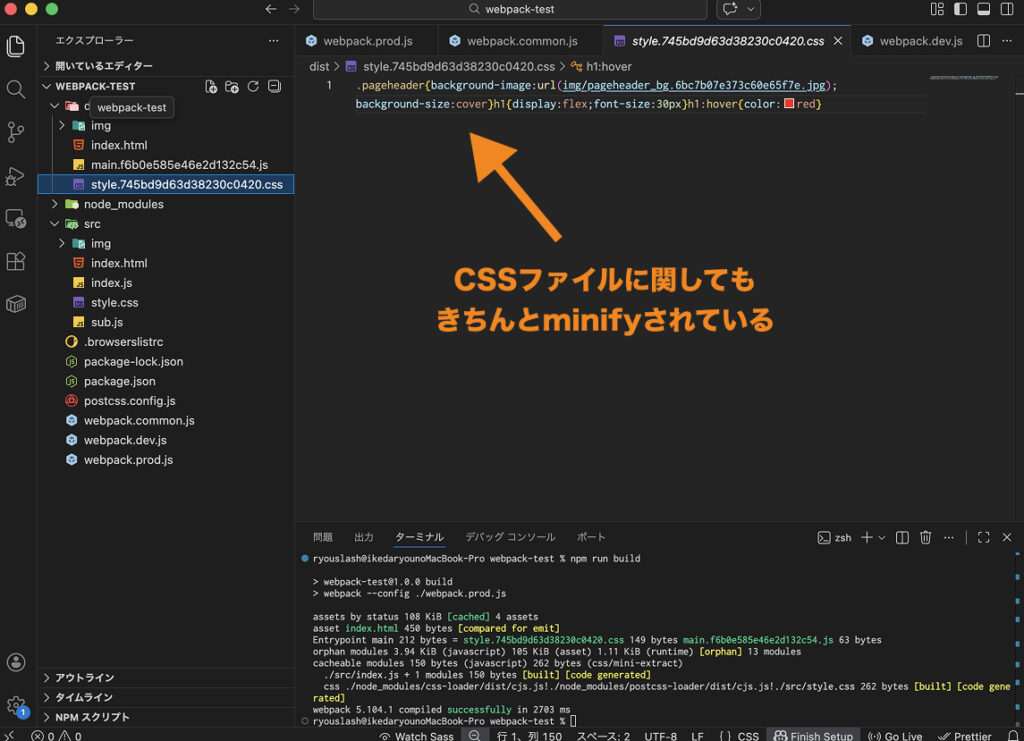Maximize the terminal panel size
The height and width of the screenshot is (741, 1024).
click(x=983, y=537)
